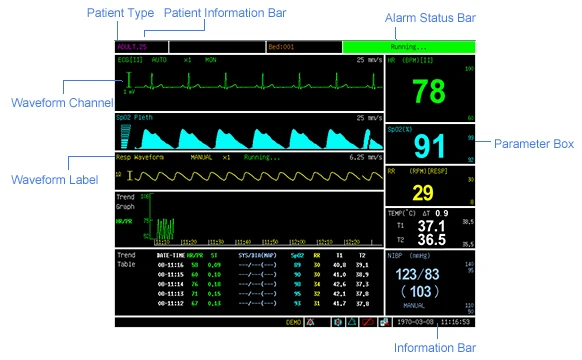Click the network disconnected icon
The width and height of the screenshot is (582, 360).
[385, 322]
